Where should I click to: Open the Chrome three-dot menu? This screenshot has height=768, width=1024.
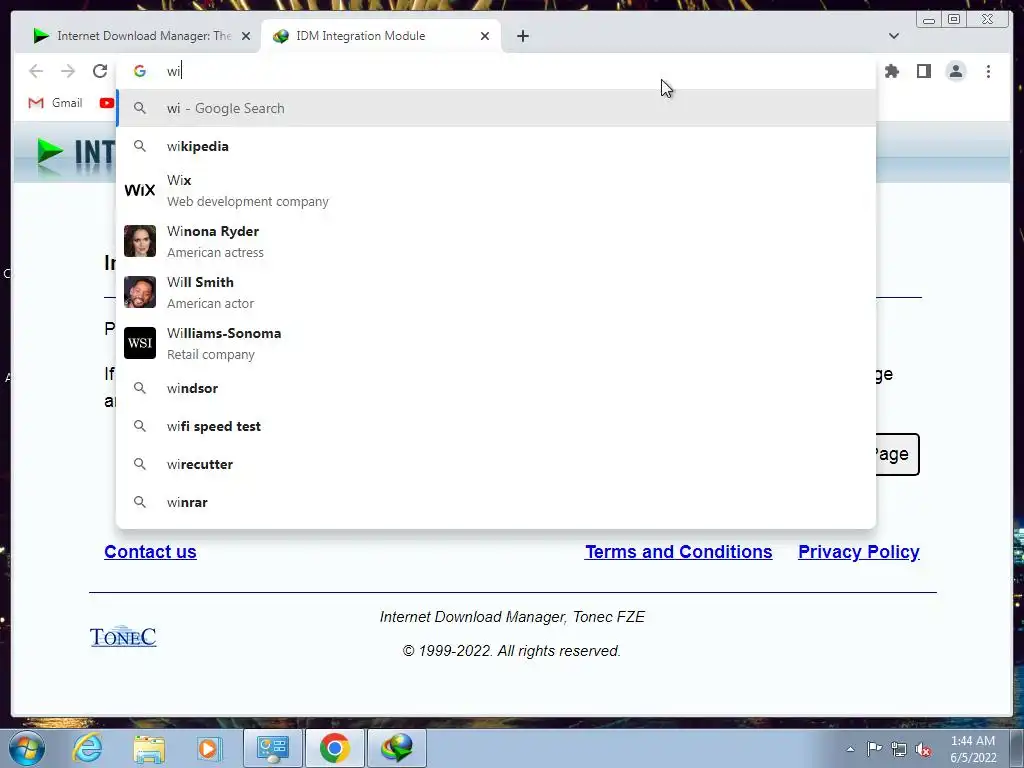pyautogui.click(x=989, y=71)
